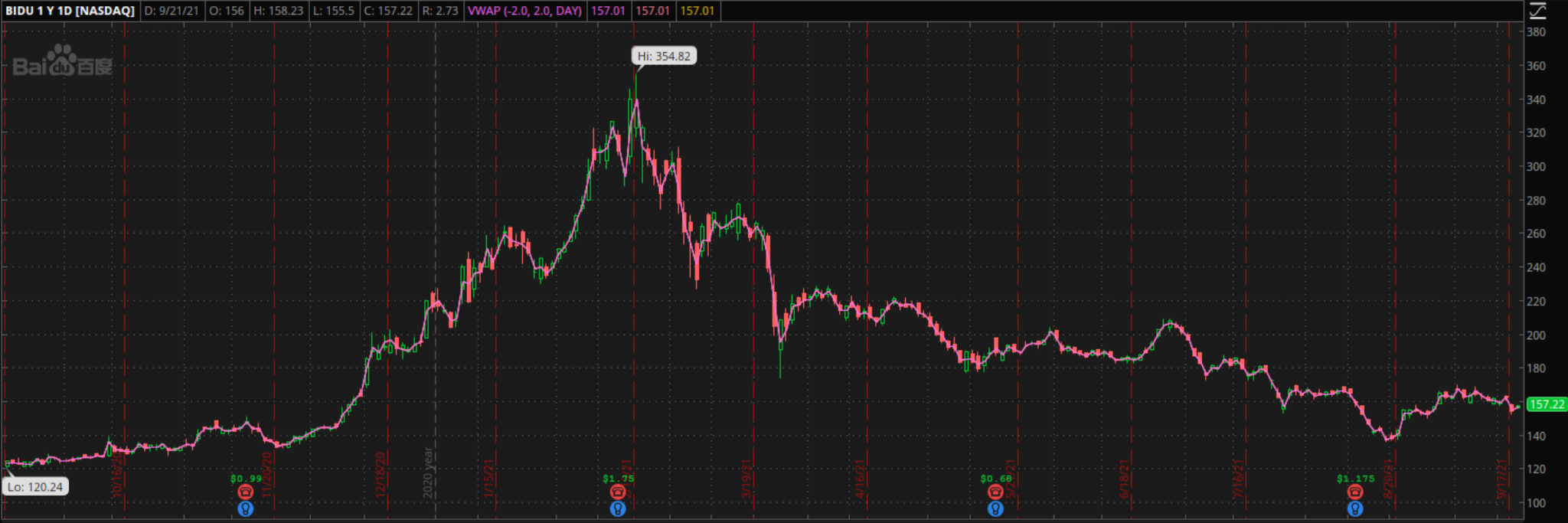Viewport: 1568px width, 523px height.
Task: Click the green 157.22 last price tag
Action: point(1547,404)
